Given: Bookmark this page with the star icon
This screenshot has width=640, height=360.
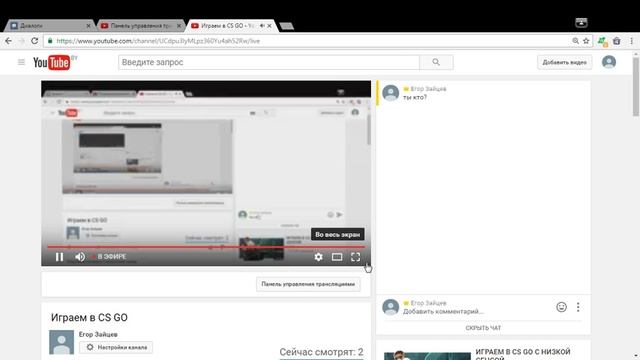Looking at the screenshot, I should pyautogui.click(x=586, y=41).
